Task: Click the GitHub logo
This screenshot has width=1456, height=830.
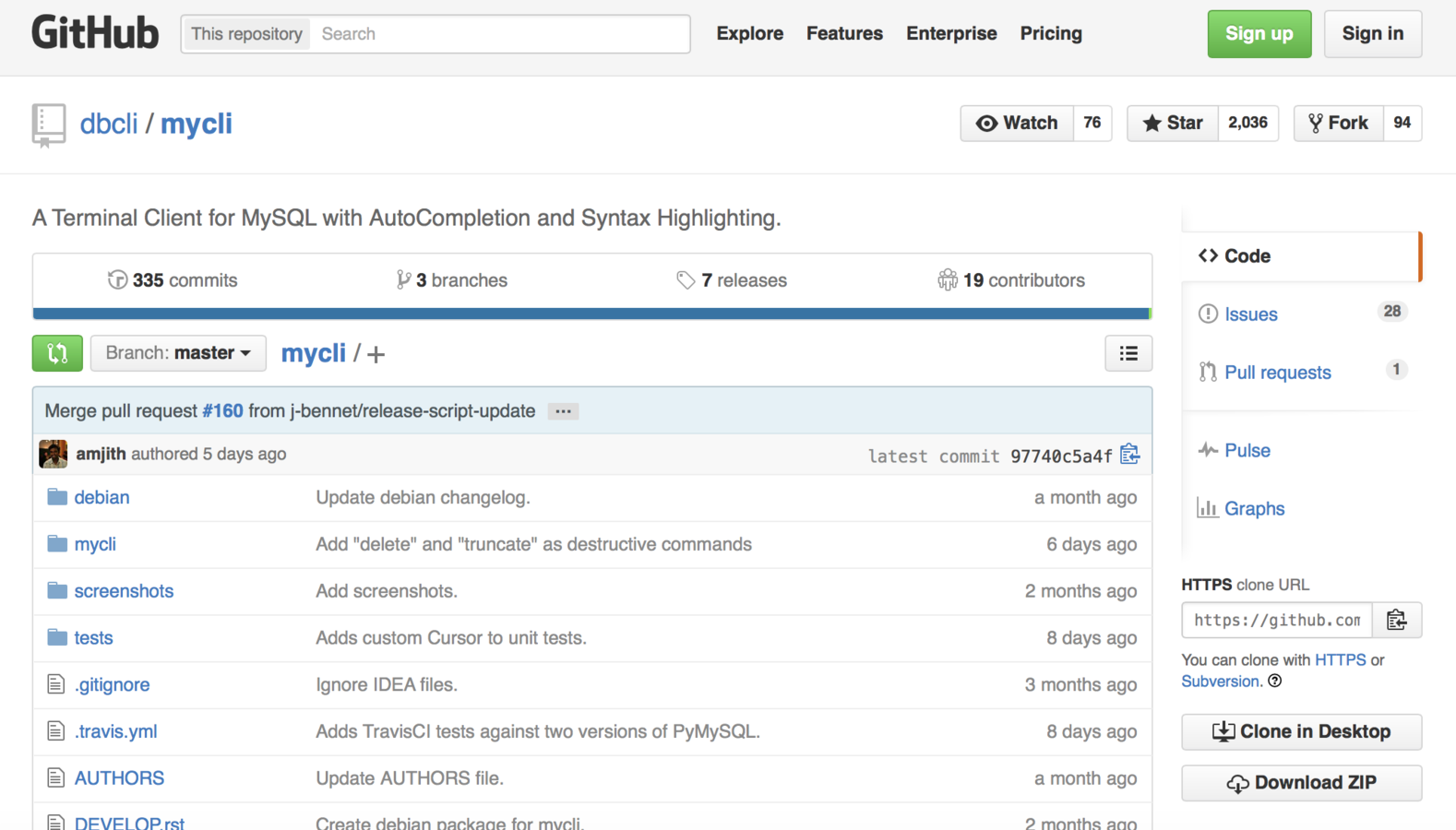Action: (95, 33)
